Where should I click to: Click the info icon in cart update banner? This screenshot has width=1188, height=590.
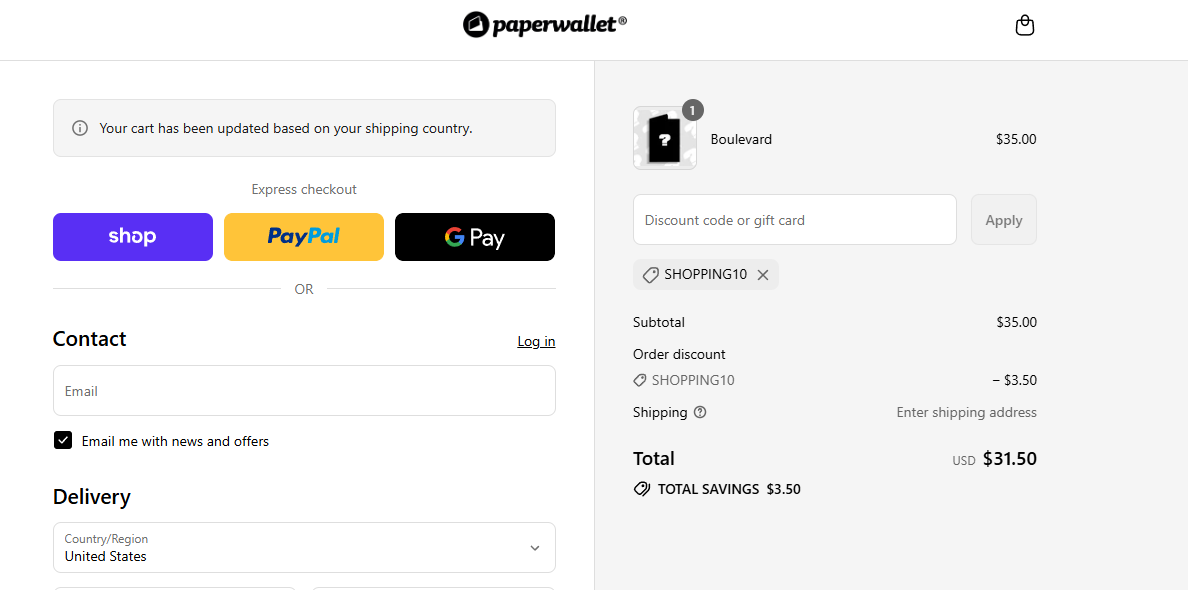[x=79, y=128]
